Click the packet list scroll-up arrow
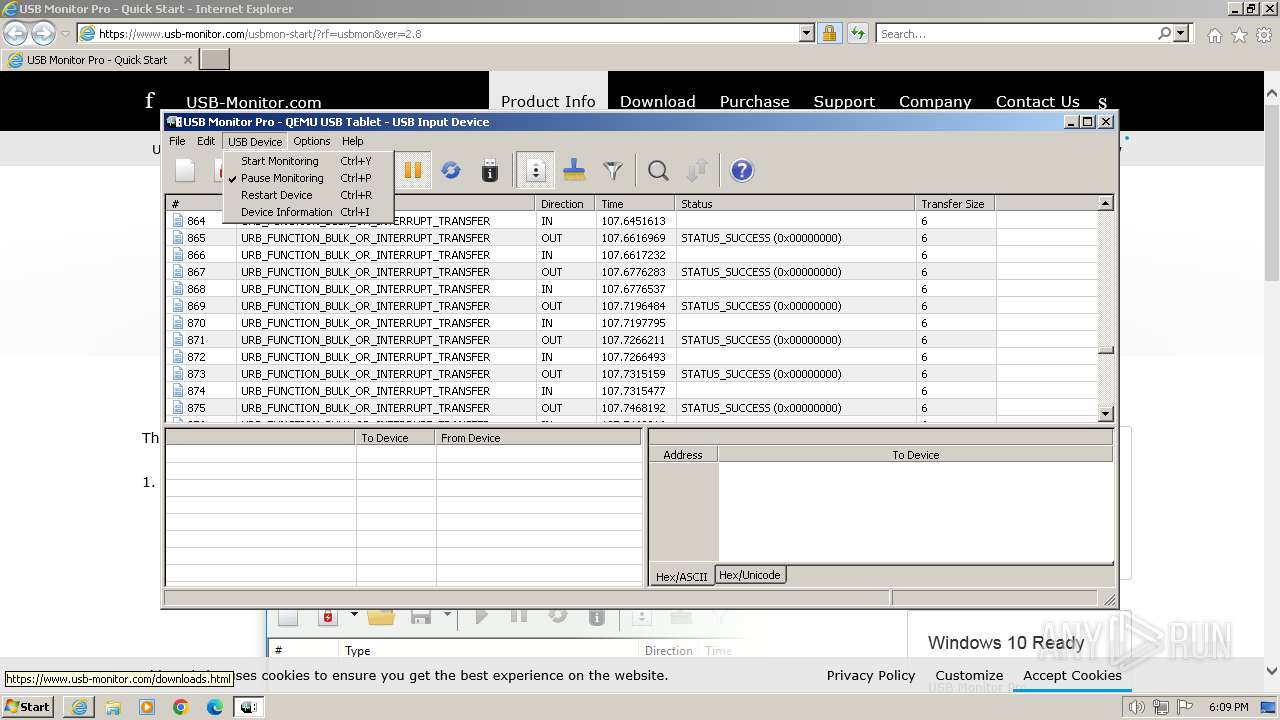Image resolution: width=1280 pixels, height=720 pixels. click(x=1105, y=204)
